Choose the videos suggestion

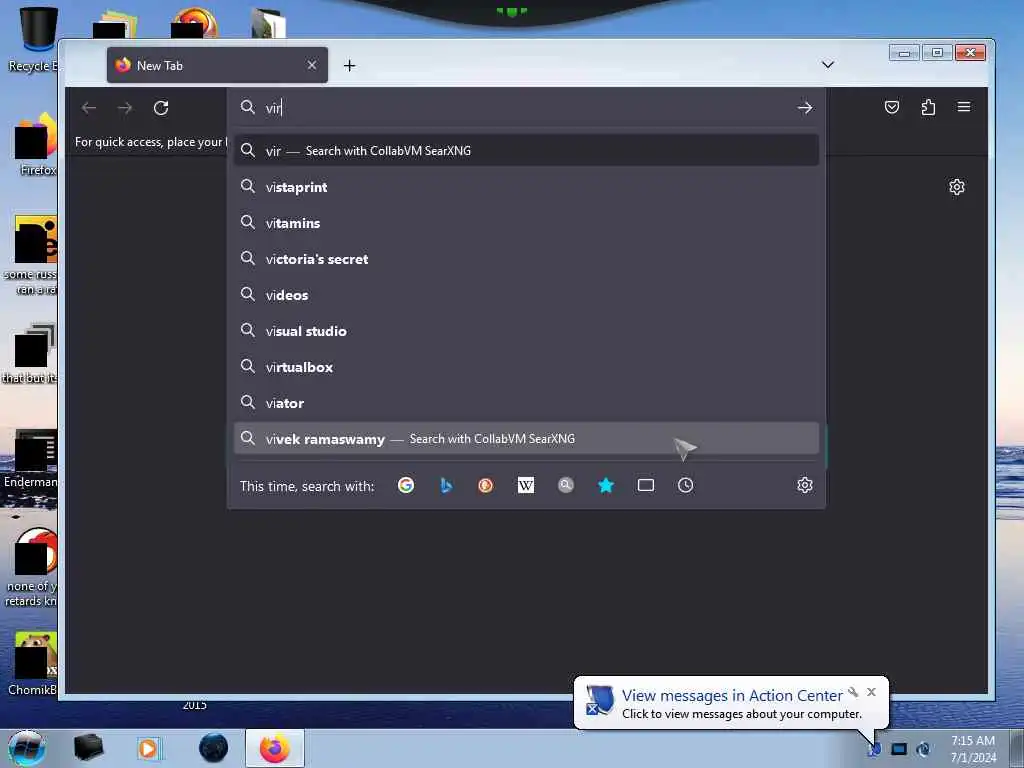tap(526, 295)
